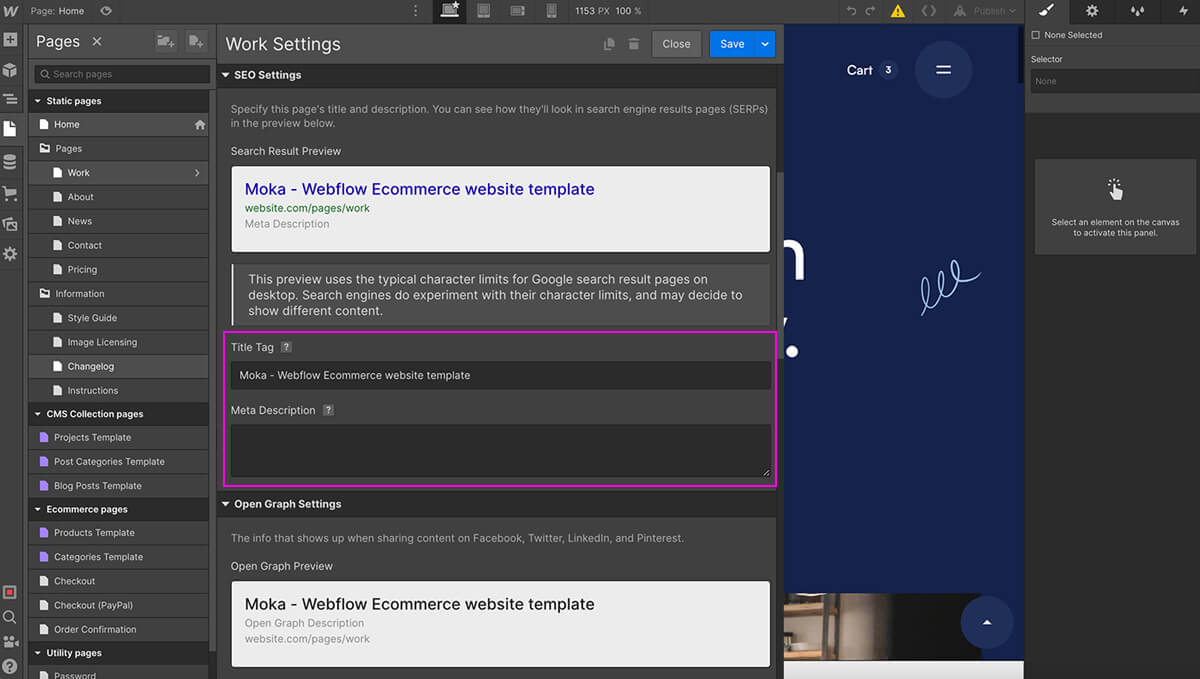Switch to the Interactions lightning tab
Screen dimensions: 1200x679
(1183, 11)
